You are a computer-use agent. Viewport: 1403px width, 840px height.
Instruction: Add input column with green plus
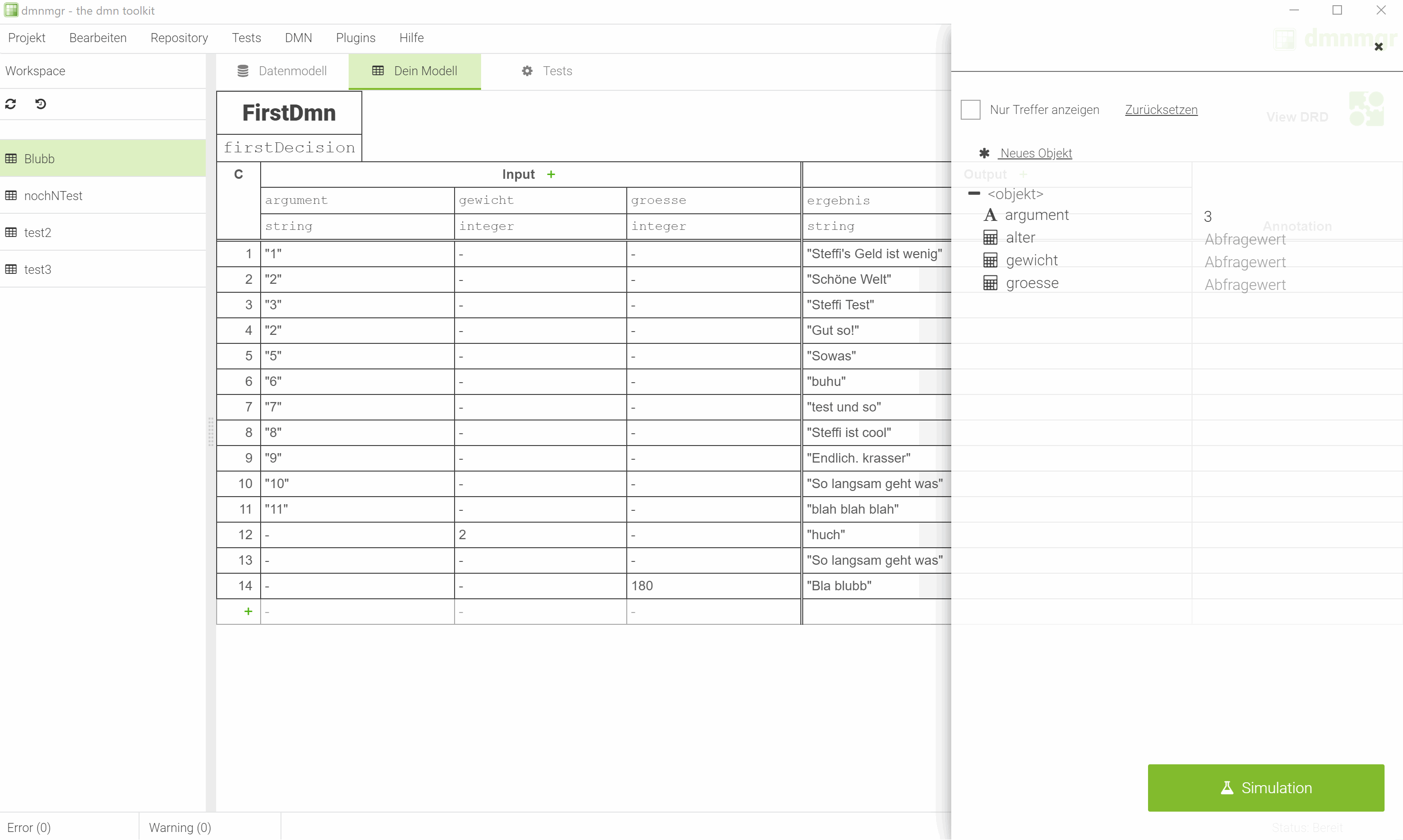click(x=551, y=175)
